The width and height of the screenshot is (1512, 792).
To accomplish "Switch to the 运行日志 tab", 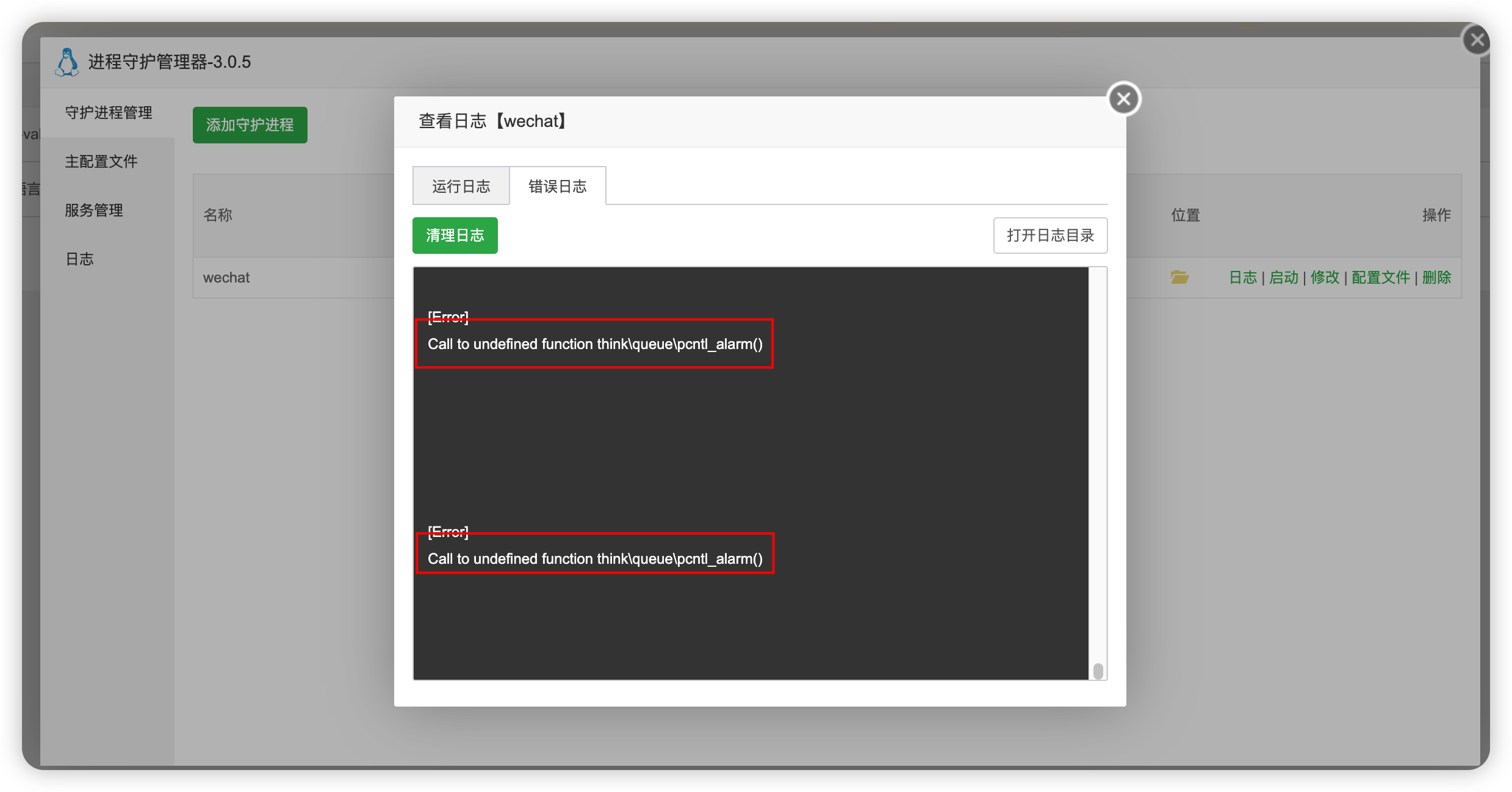I will pyautogui.click(x=461, y=186).
